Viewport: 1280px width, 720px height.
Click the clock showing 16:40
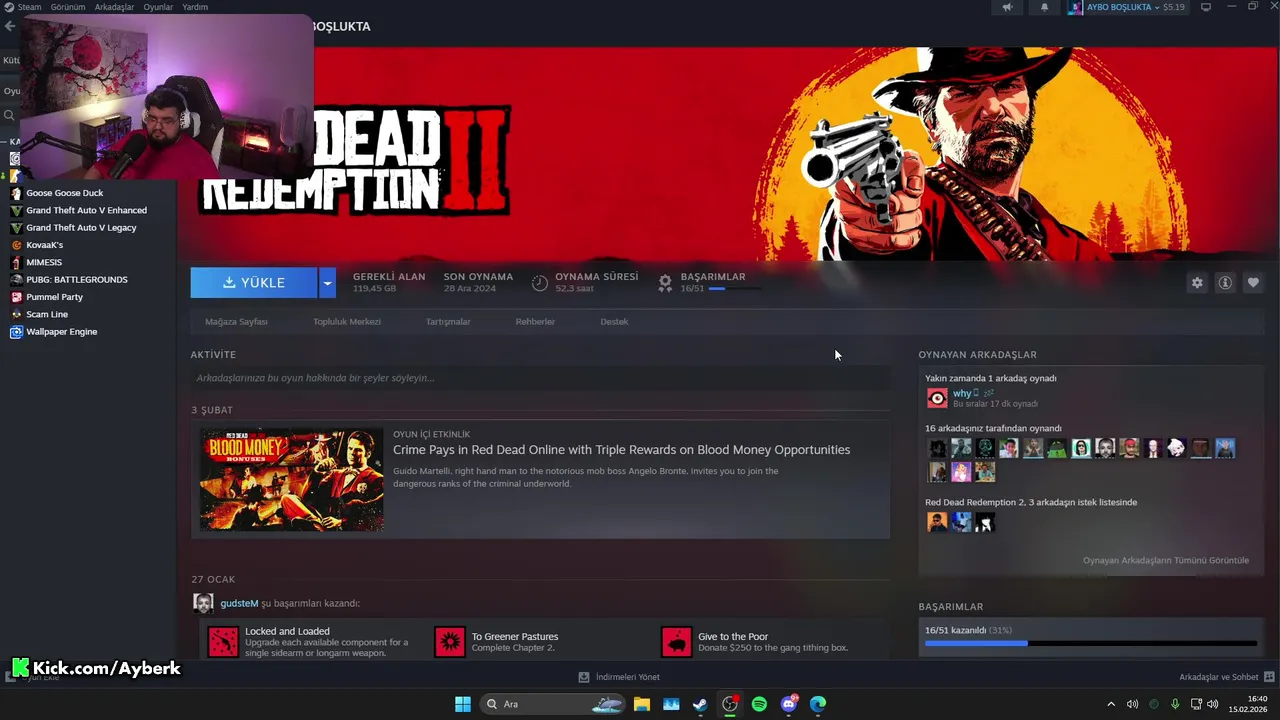click(1257, 699)
